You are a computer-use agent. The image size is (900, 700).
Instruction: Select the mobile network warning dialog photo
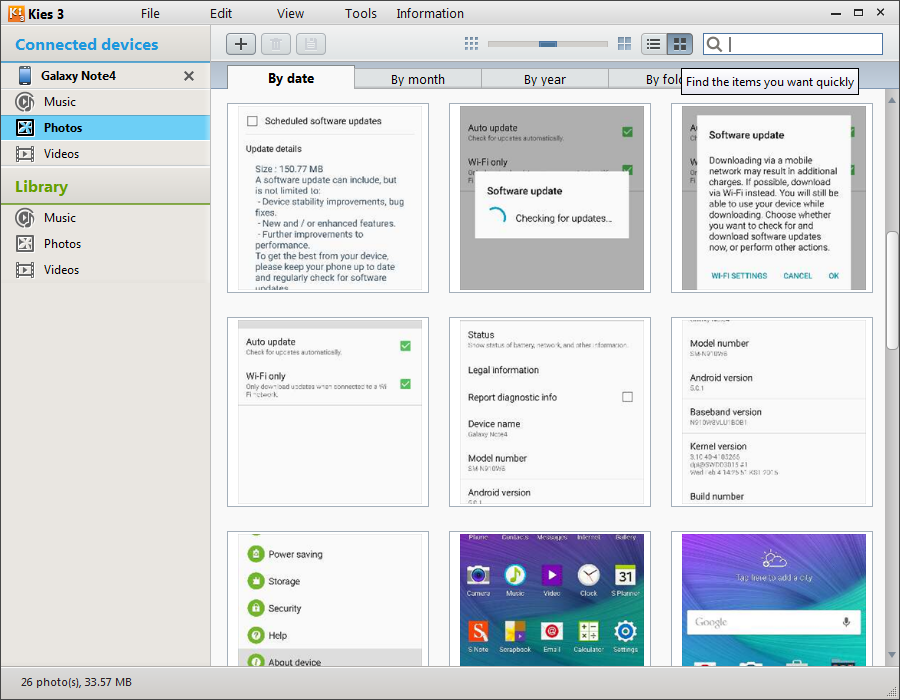pyautogui.click(x=772, y=198)
